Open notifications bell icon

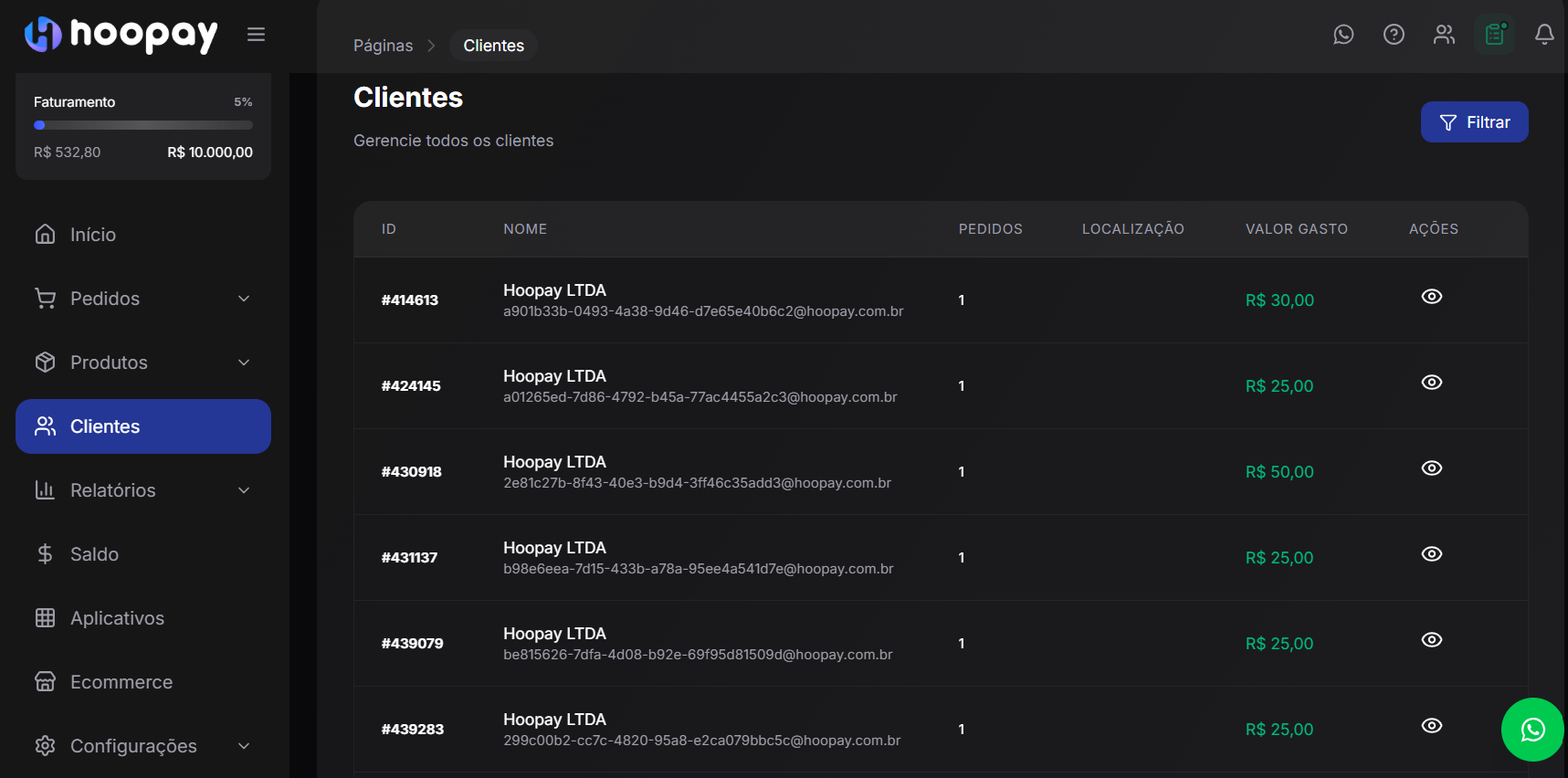click(x=1544, y=35)
